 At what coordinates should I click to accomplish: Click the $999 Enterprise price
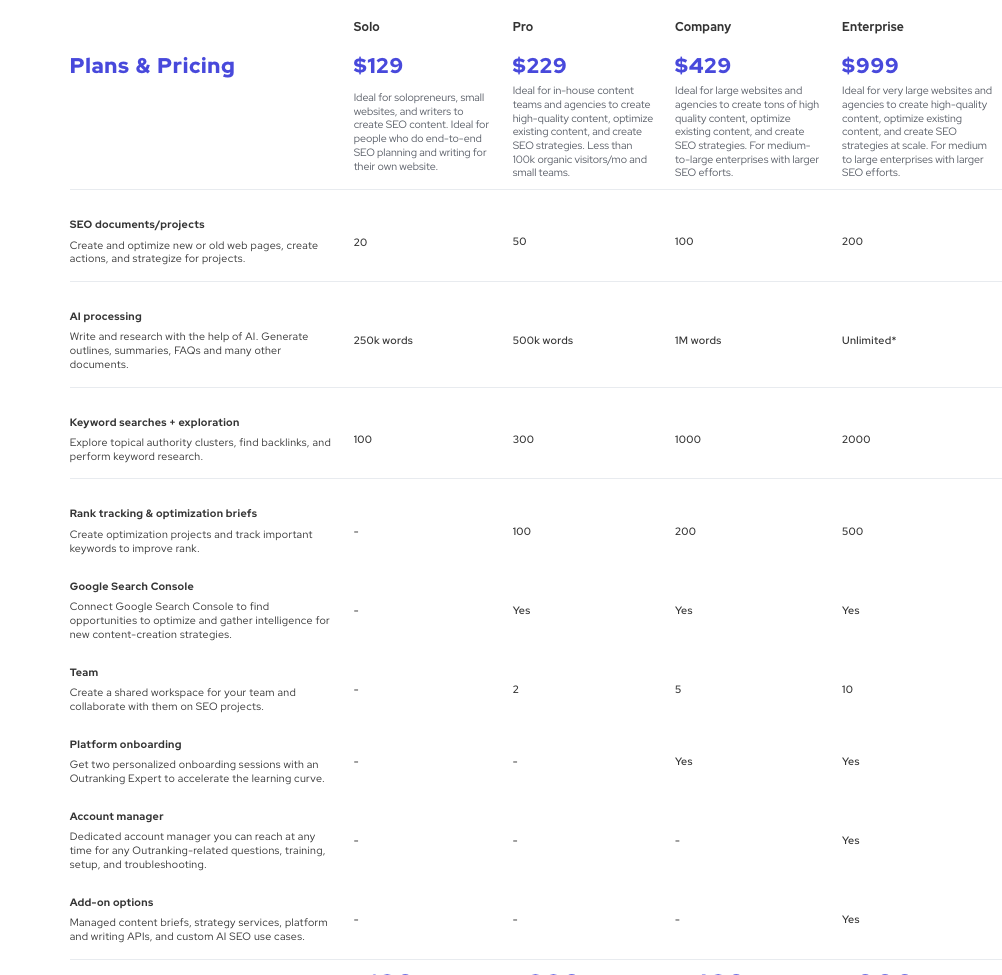click(870, 66)
